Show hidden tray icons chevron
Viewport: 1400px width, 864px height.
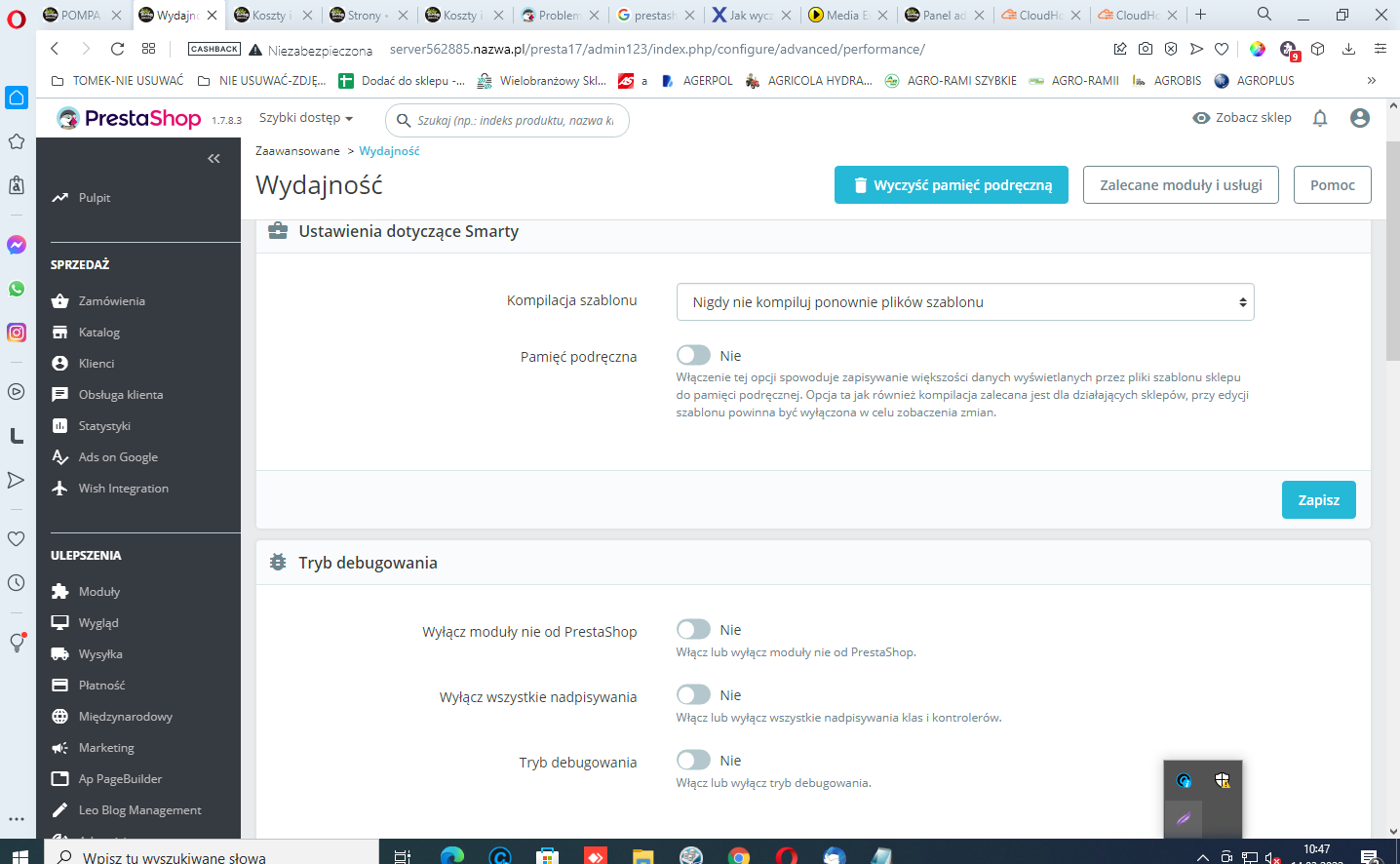[x=1202, y=857]
